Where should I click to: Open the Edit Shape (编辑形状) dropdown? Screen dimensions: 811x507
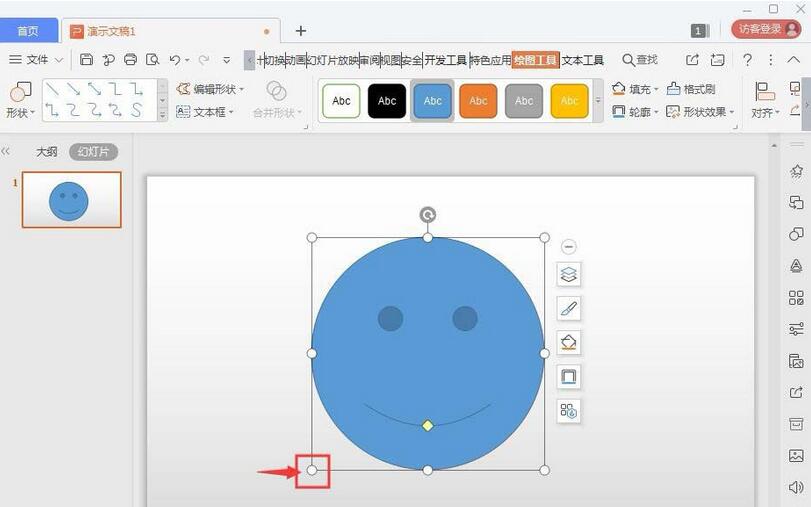(209, 89)
